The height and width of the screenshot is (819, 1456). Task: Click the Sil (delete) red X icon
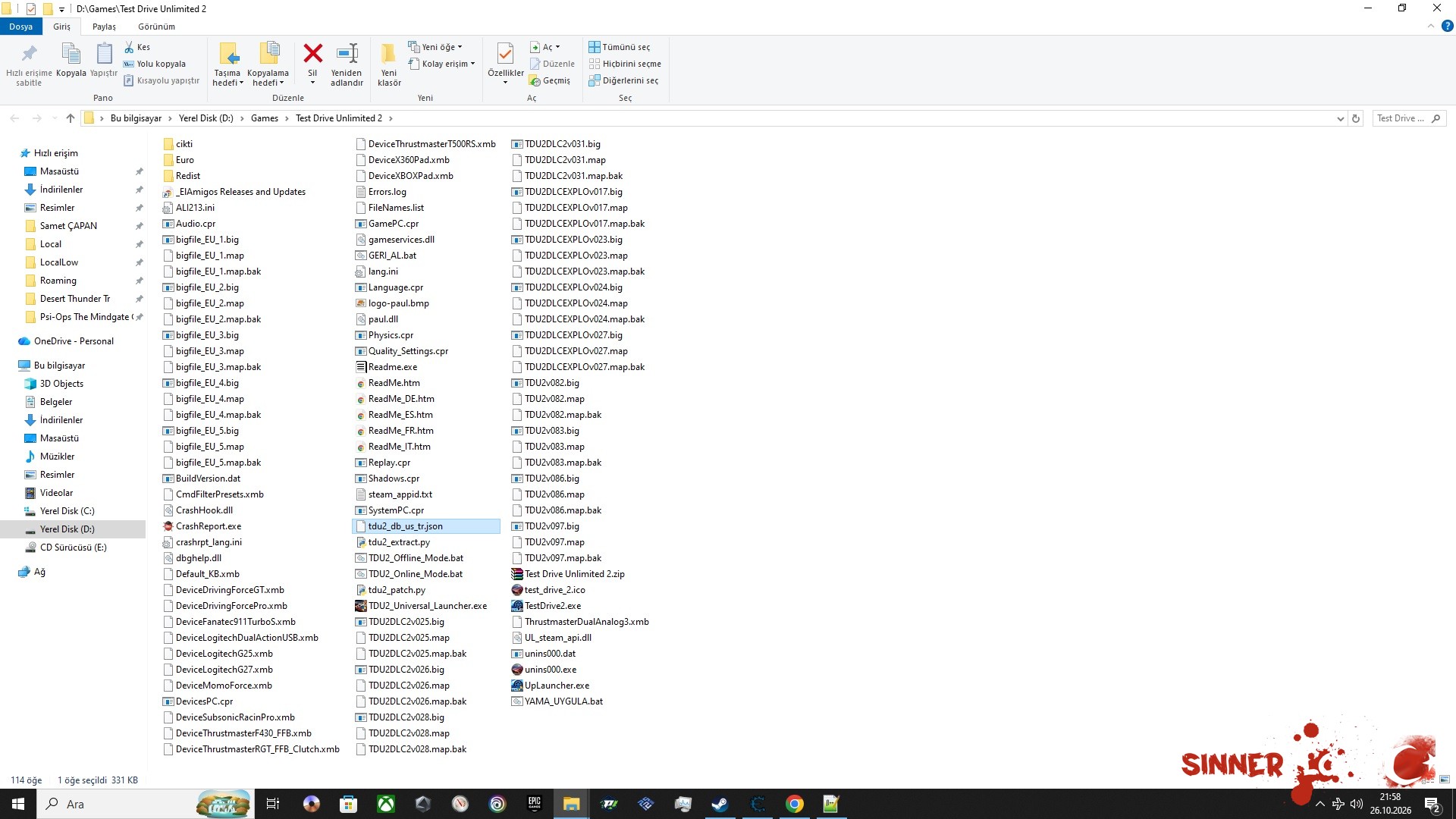point(312,54)
